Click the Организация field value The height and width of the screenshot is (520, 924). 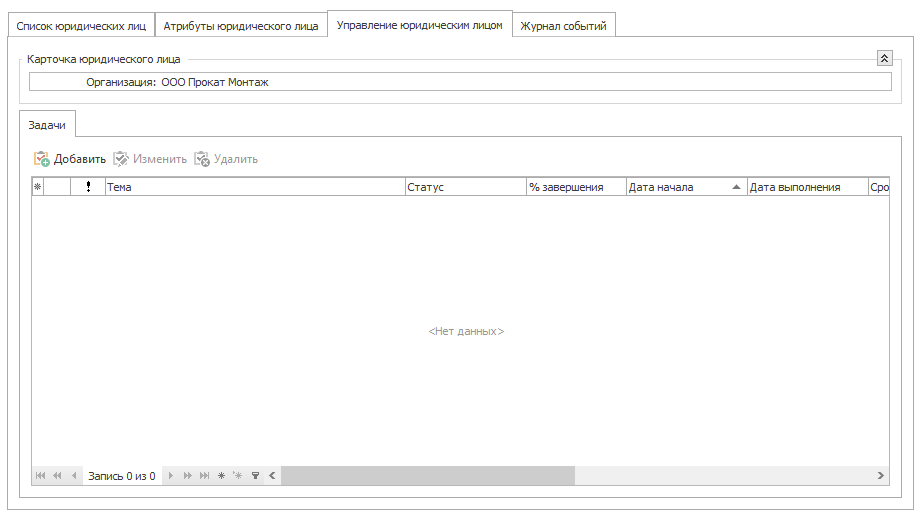tap(215, 82)
